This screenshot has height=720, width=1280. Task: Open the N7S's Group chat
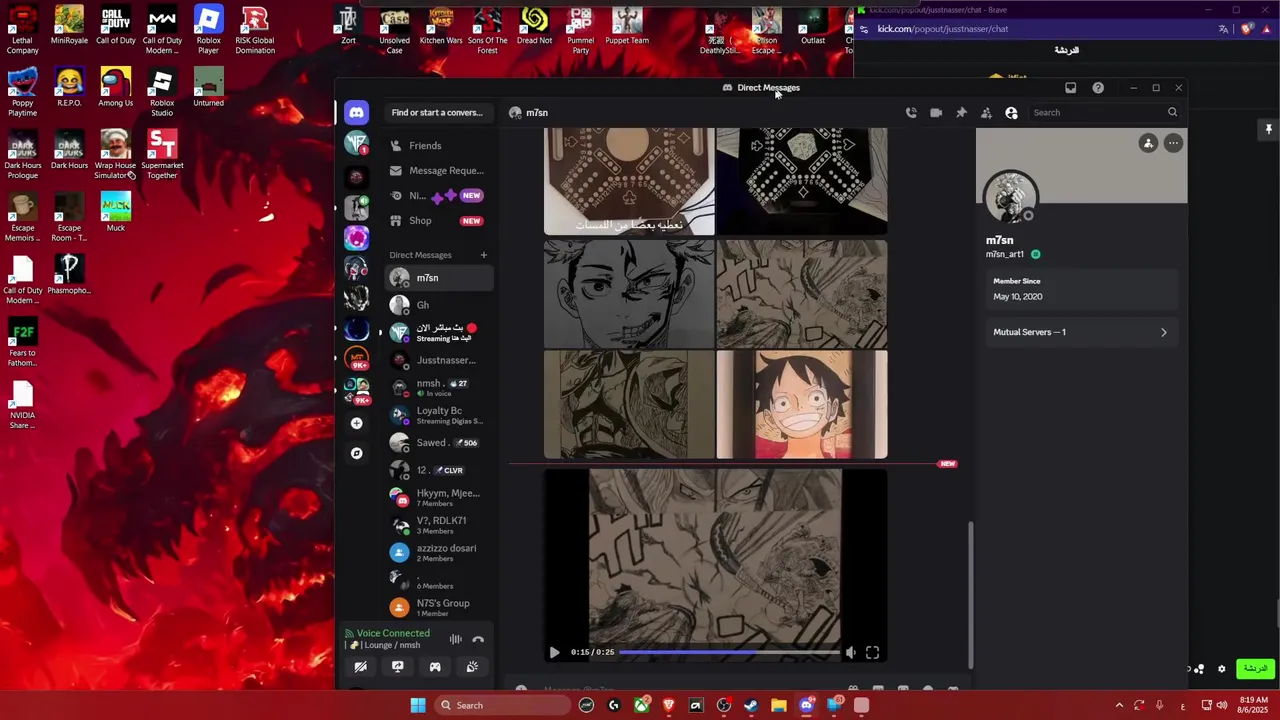pos(438,607)
